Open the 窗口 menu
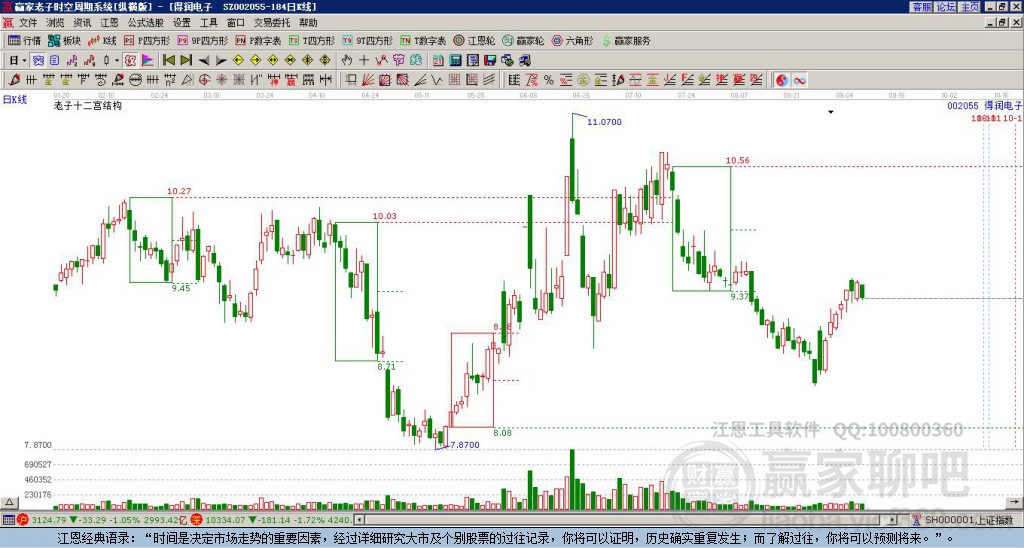Image resolution: width=1024 pixels, height=548 pixels. 236,23
